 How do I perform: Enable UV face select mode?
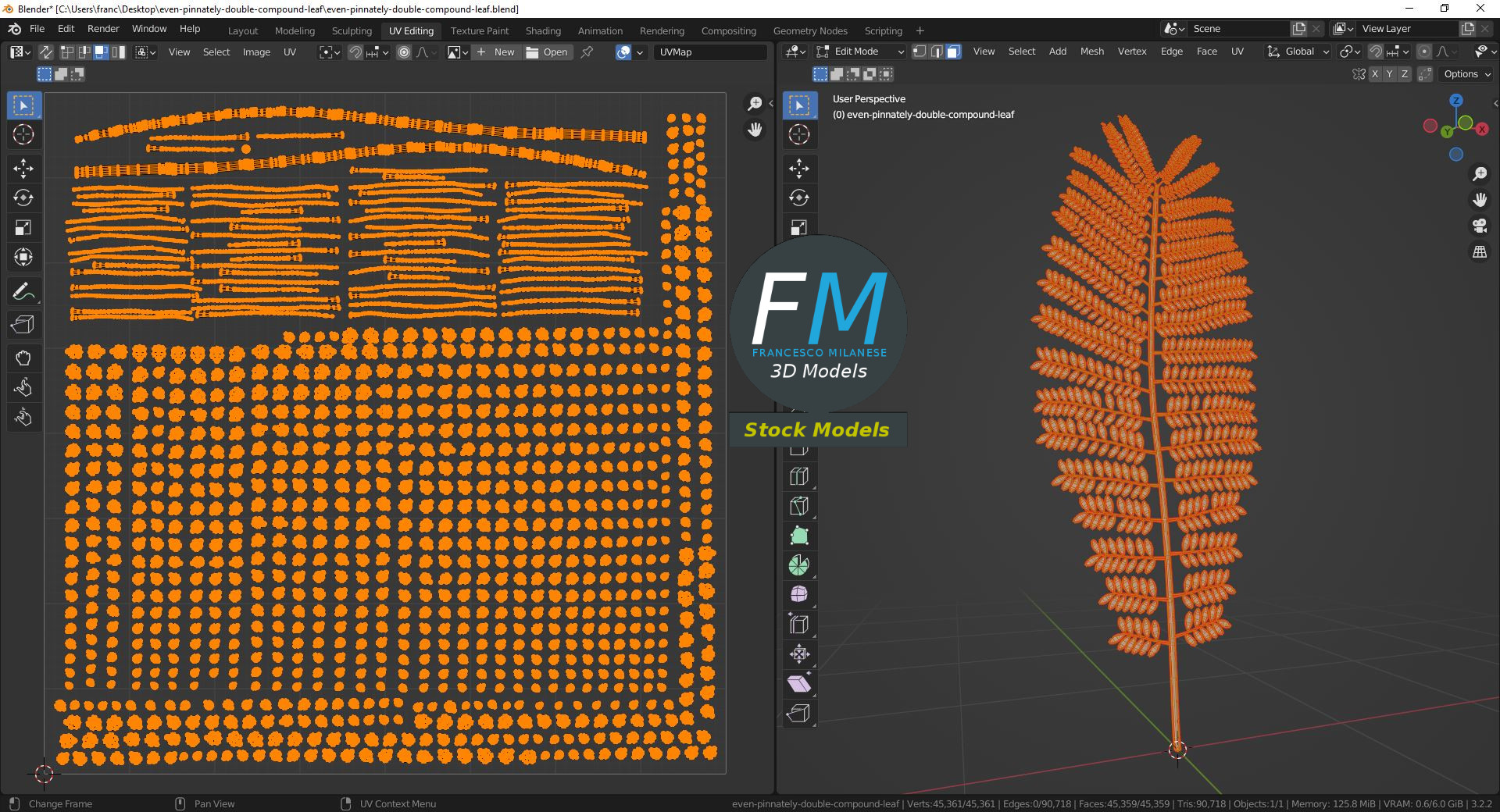[101, 52]
